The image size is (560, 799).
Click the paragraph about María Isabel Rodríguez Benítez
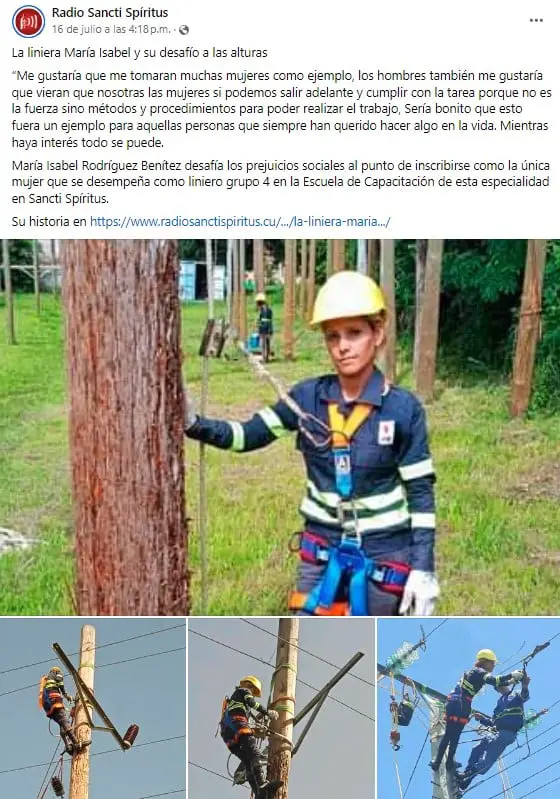(280, 182)
